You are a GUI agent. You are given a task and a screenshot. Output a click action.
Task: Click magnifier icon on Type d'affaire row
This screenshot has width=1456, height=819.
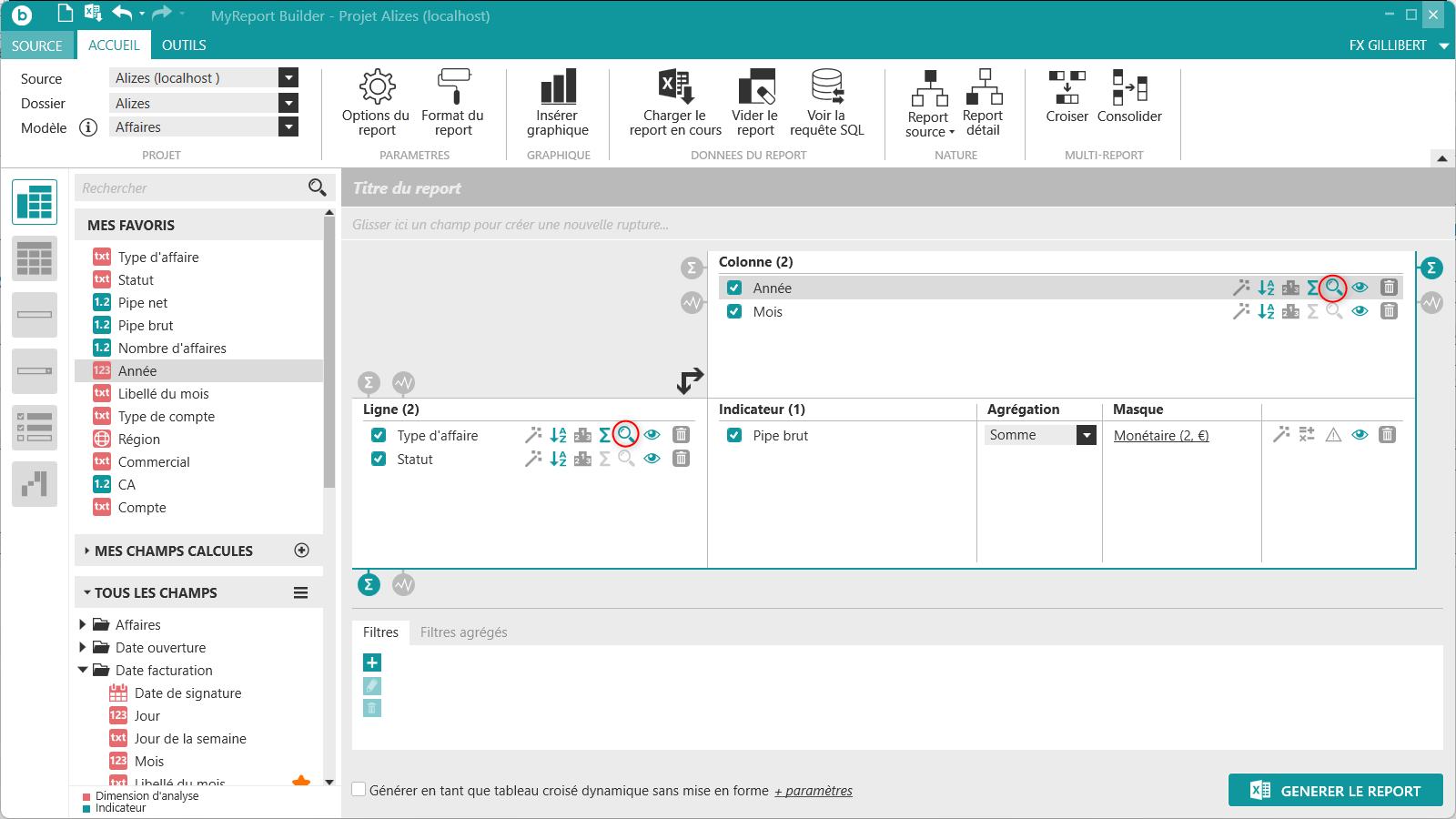(x=626, y=435)
